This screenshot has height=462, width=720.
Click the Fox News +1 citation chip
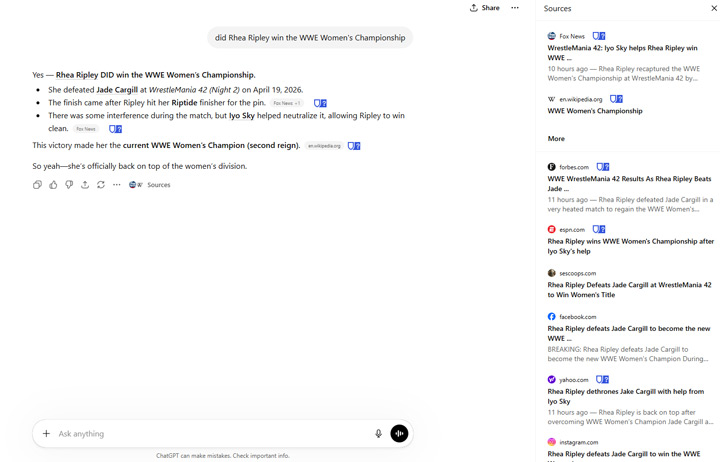(287, 103)
